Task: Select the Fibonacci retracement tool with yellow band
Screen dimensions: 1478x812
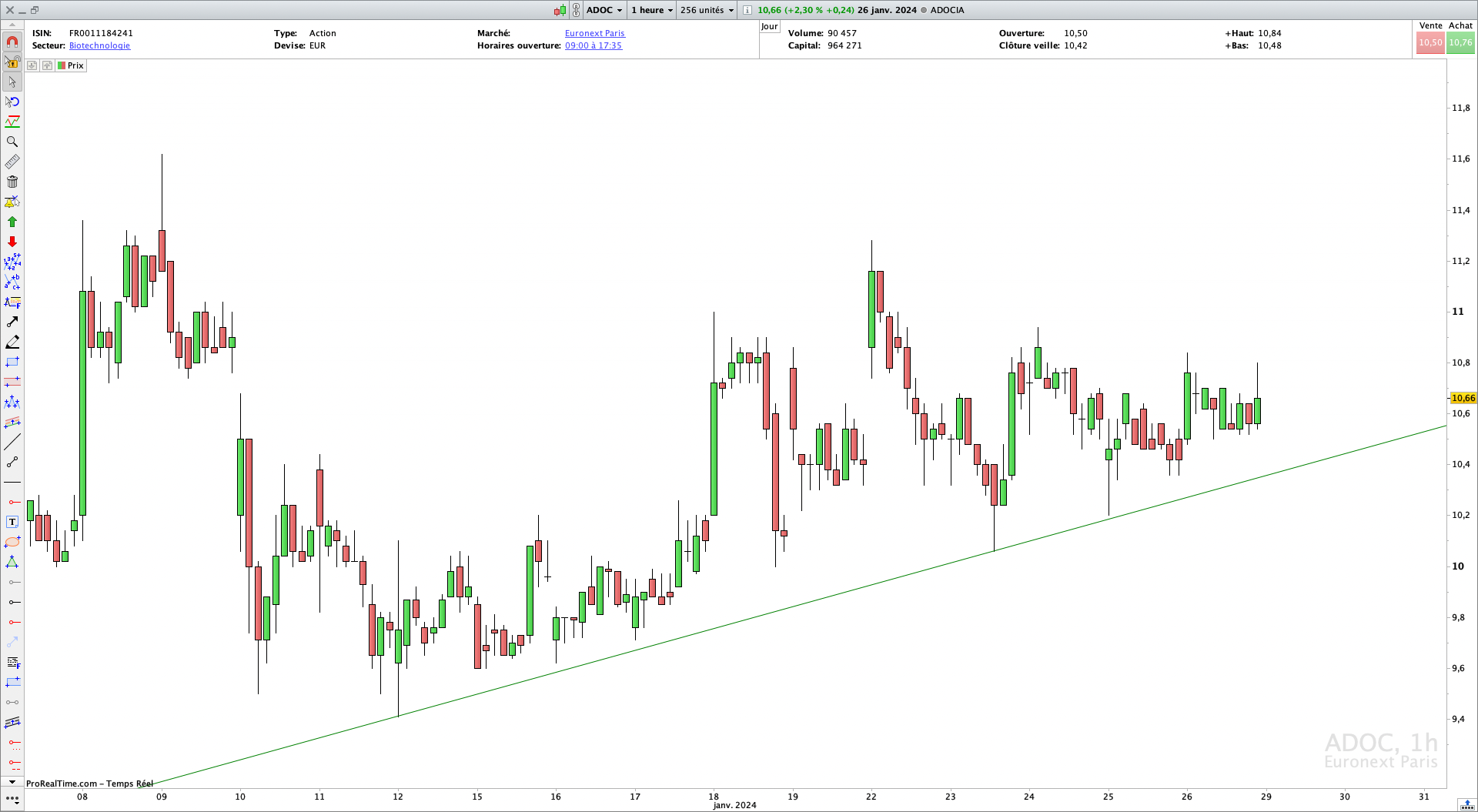Action: (12, 302)
